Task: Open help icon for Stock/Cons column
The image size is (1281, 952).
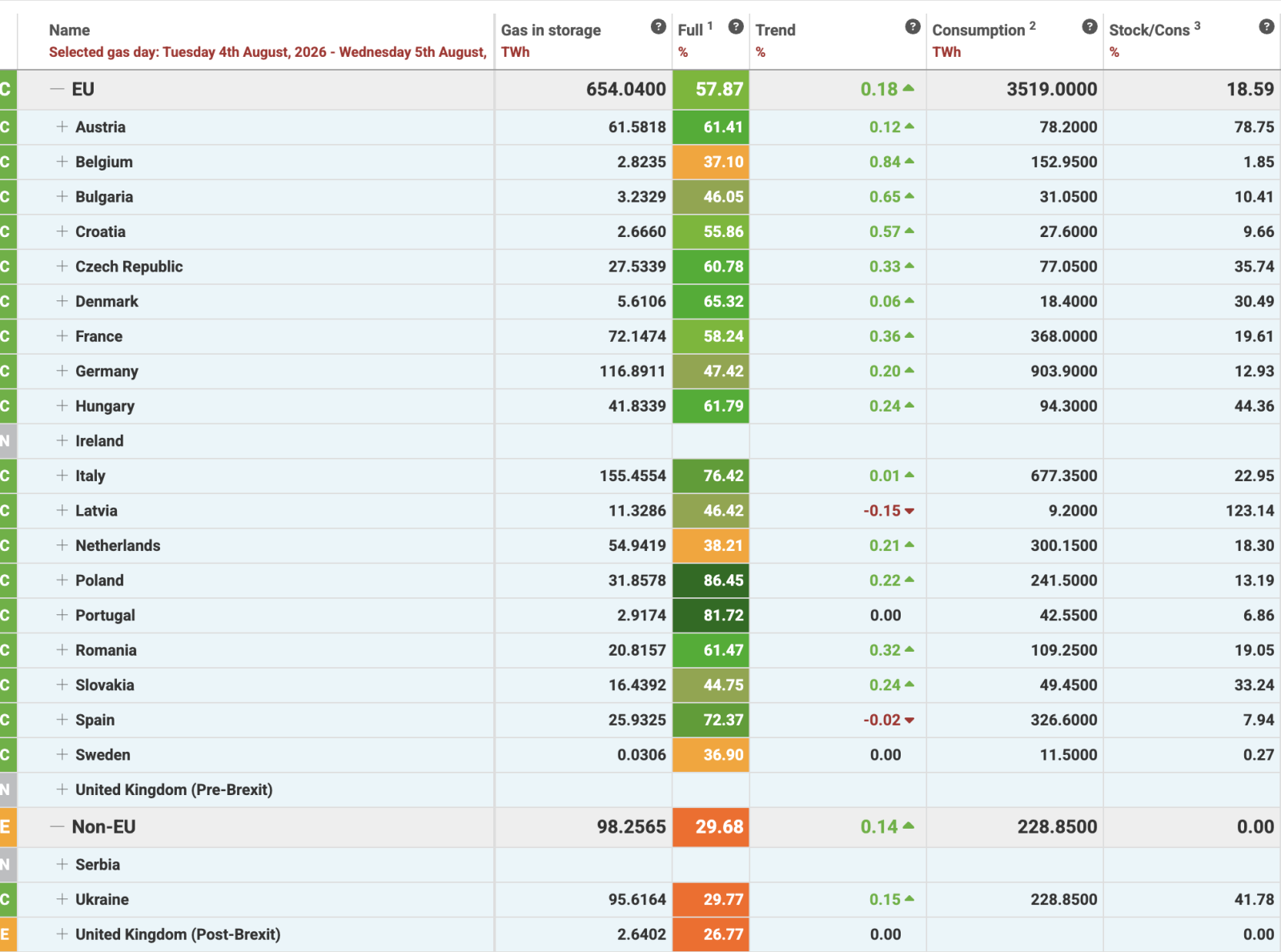Action: pyautogui.click(x=1267, y=26)
